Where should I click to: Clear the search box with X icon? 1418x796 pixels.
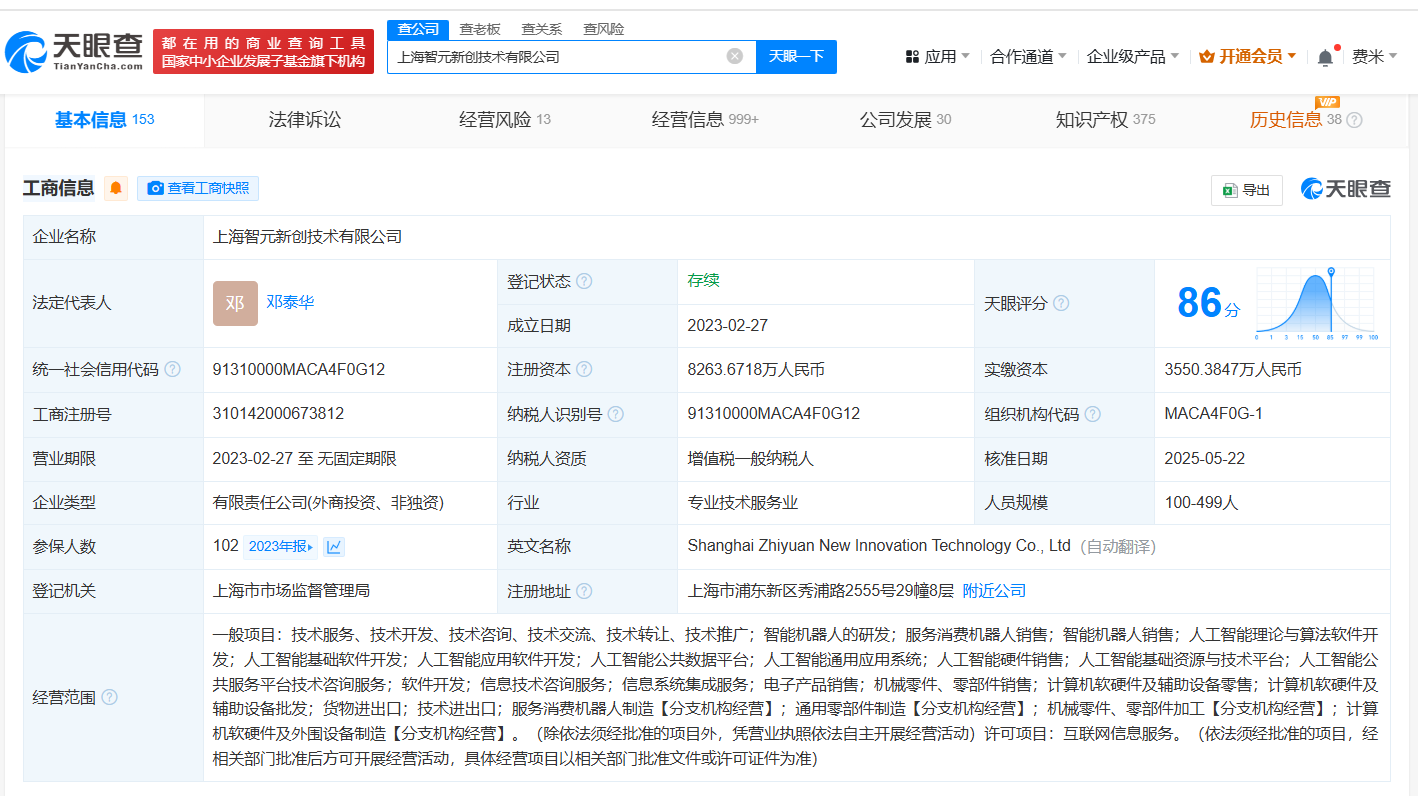(x=734, y=56)
